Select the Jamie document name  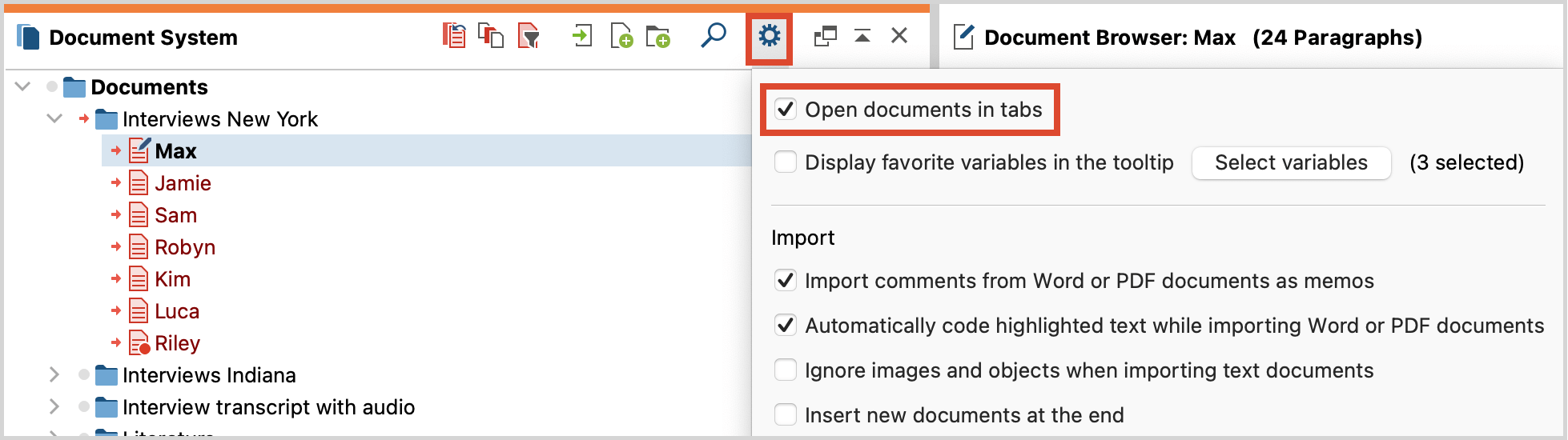(x=183, y=183)
